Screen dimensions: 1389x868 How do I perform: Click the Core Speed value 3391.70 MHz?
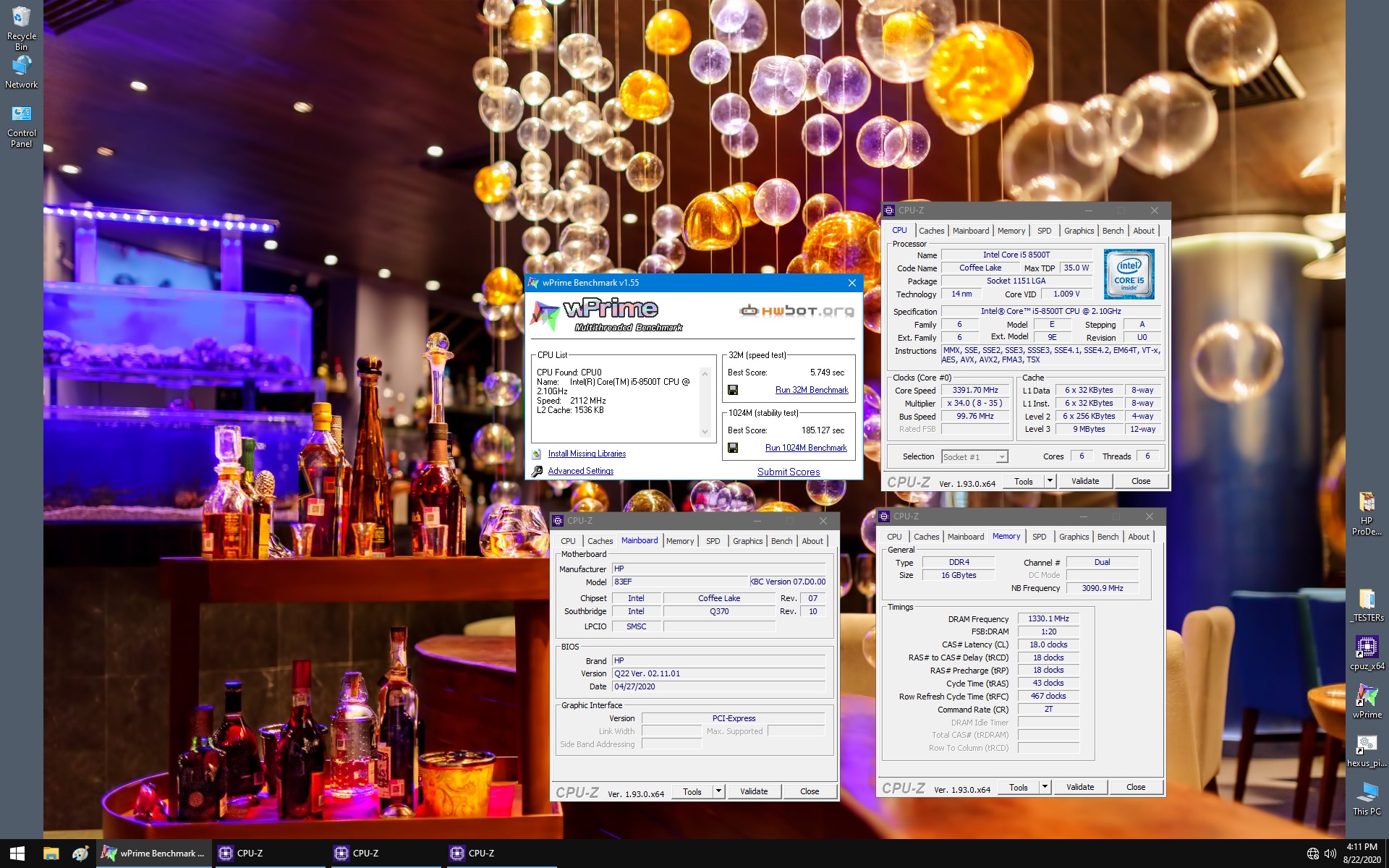974,390
